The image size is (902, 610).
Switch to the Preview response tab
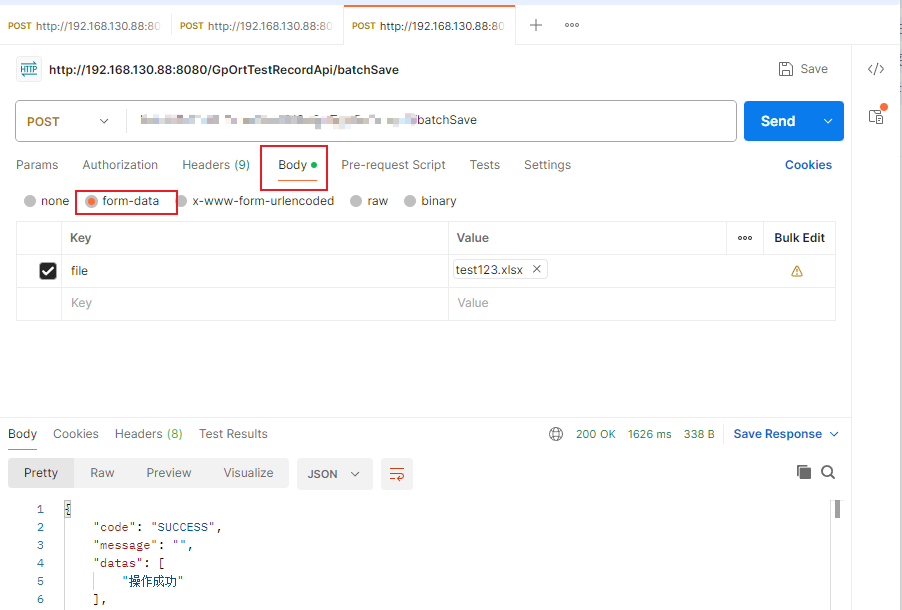[x=168, y=474]
